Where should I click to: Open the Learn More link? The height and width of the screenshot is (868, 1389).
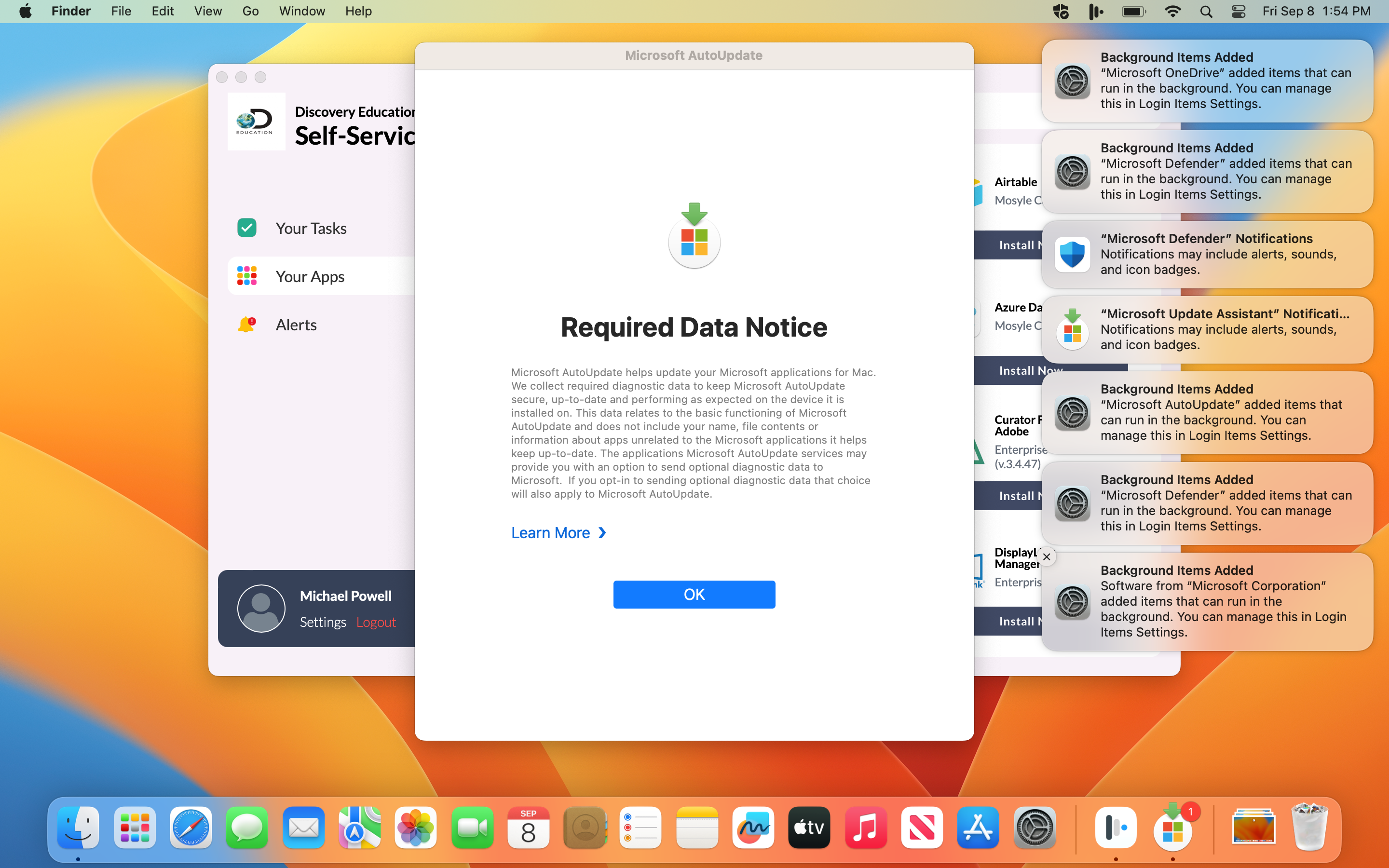point(558,533)
